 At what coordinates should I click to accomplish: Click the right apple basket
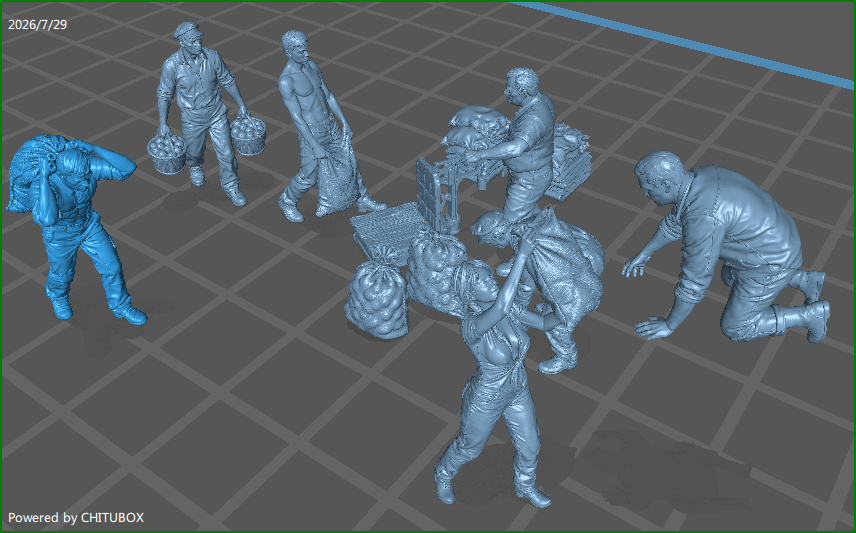tap(248, 134)
